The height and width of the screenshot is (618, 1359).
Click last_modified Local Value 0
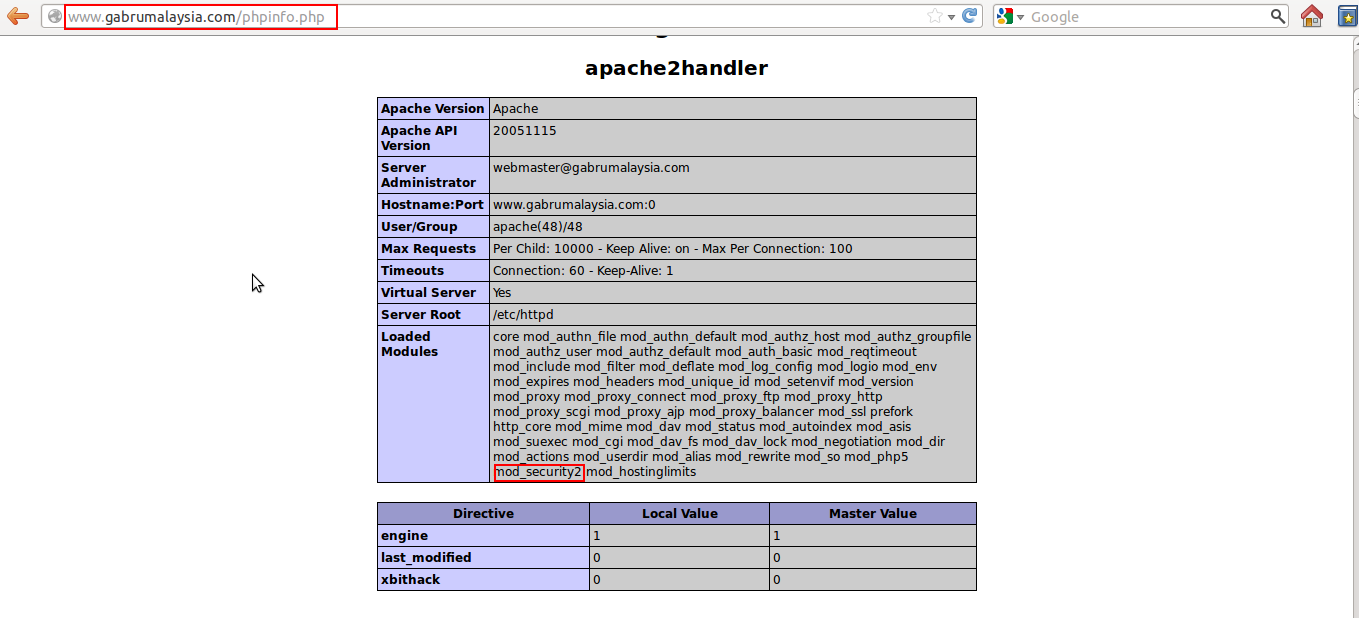click(x=679, y=558)
